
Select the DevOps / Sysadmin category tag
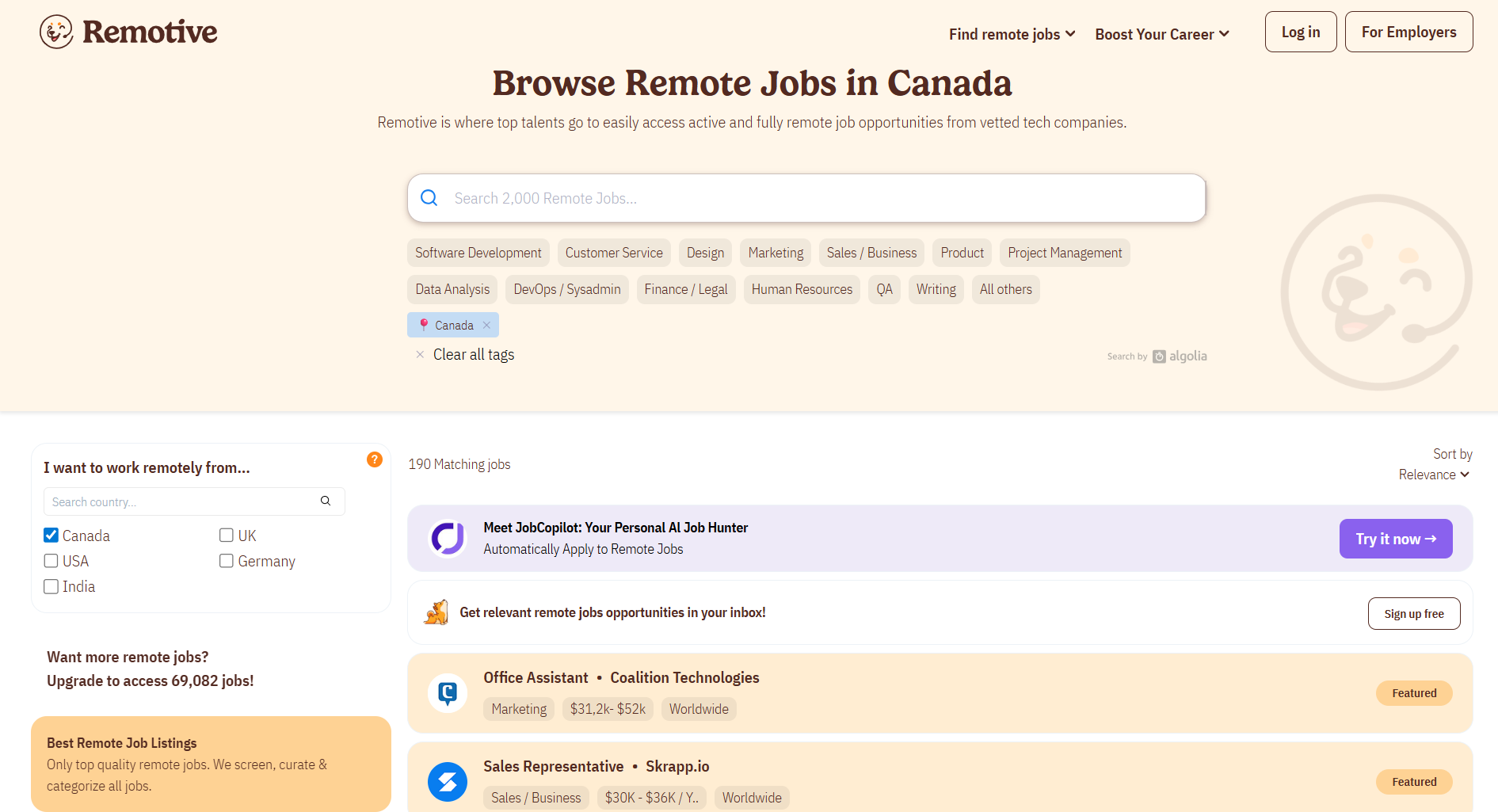click(567, 289)
